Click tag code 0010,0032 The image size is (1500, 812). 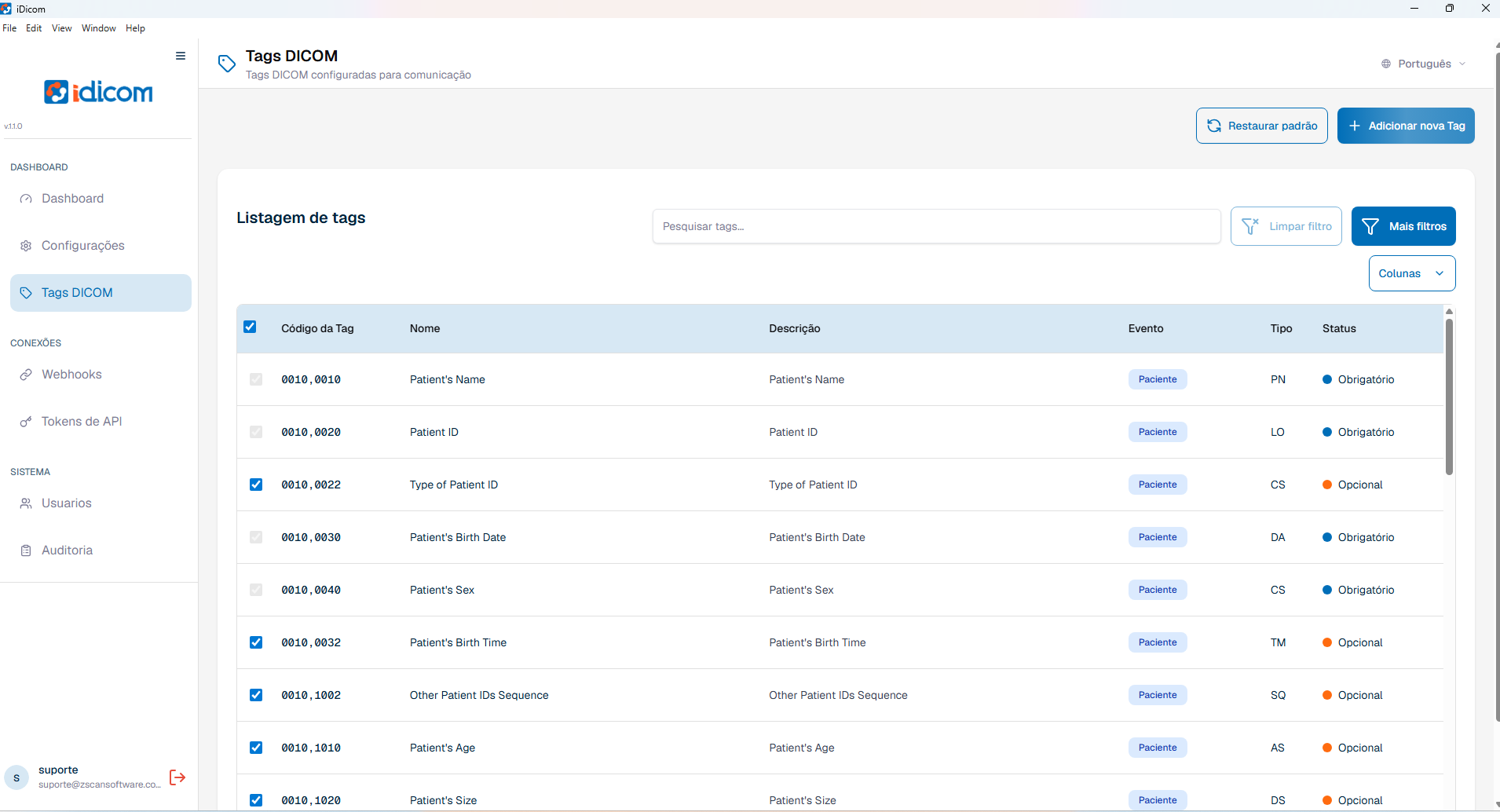click(311, 642)
